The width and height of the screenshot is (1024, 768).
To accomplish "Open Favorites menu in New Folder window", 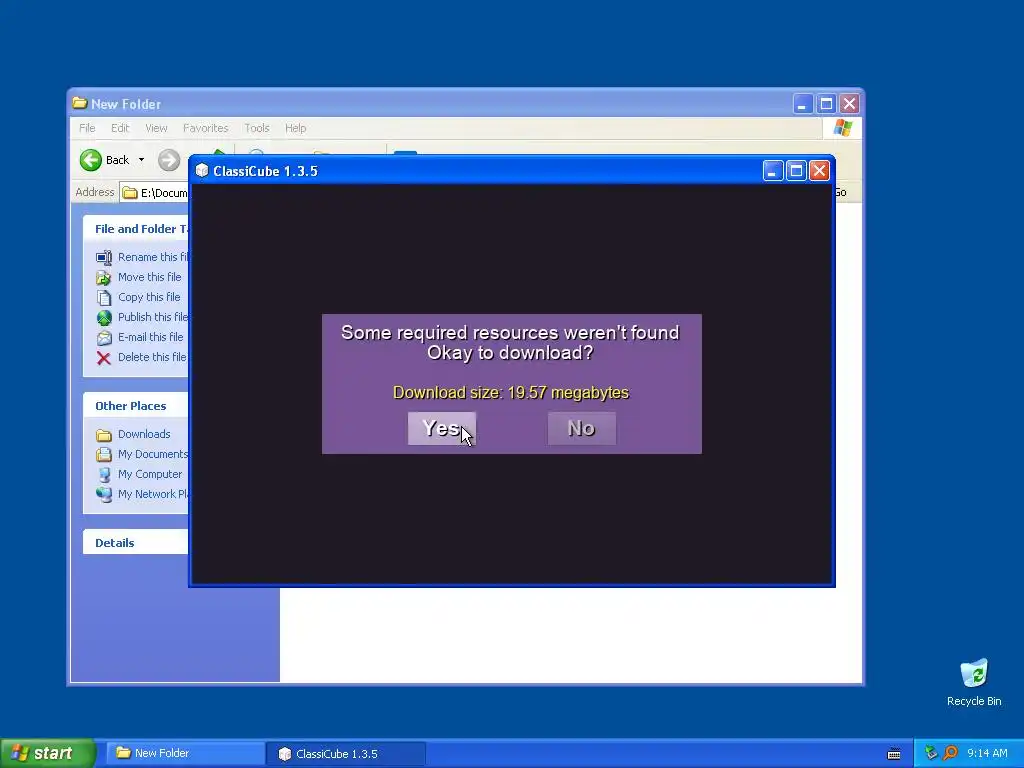I will coord(206,128).
